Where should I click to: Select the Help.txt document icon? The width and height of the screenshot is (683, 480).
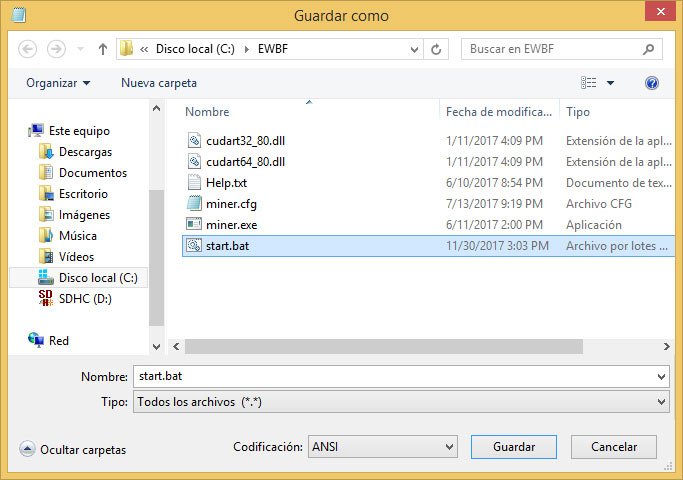(x=194, y=182)
